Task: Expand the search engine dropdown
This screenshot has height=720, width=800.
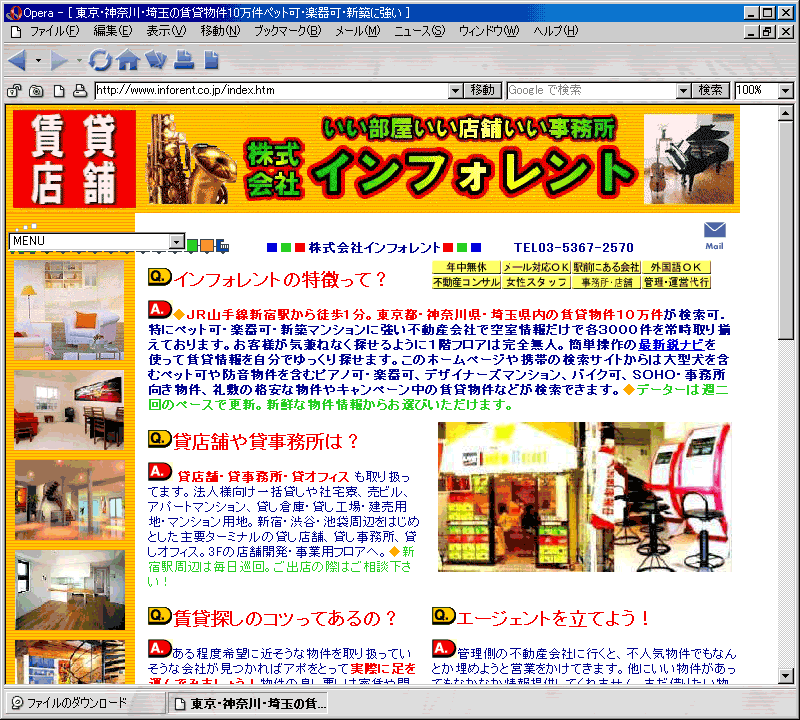Action: [x=684, y=91]
